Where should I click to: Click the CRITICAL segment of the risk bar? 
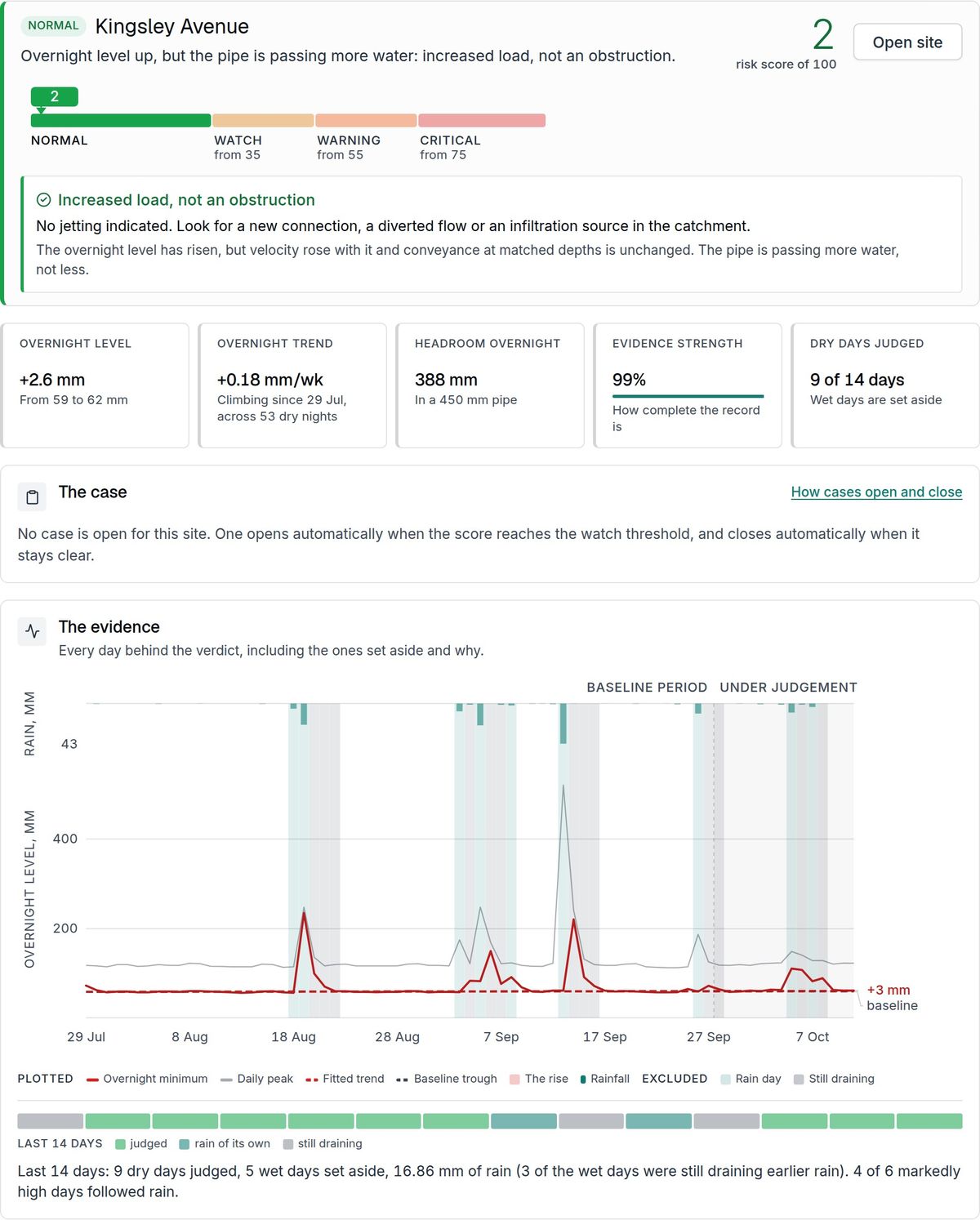[482, 121]
